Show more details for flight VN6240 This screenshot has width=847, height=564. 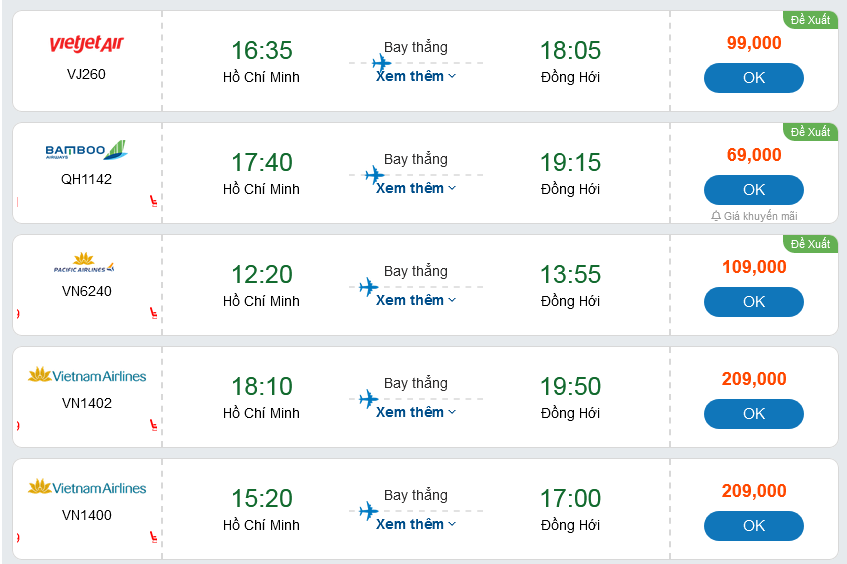pyautogui.click(x=416, y=300)
